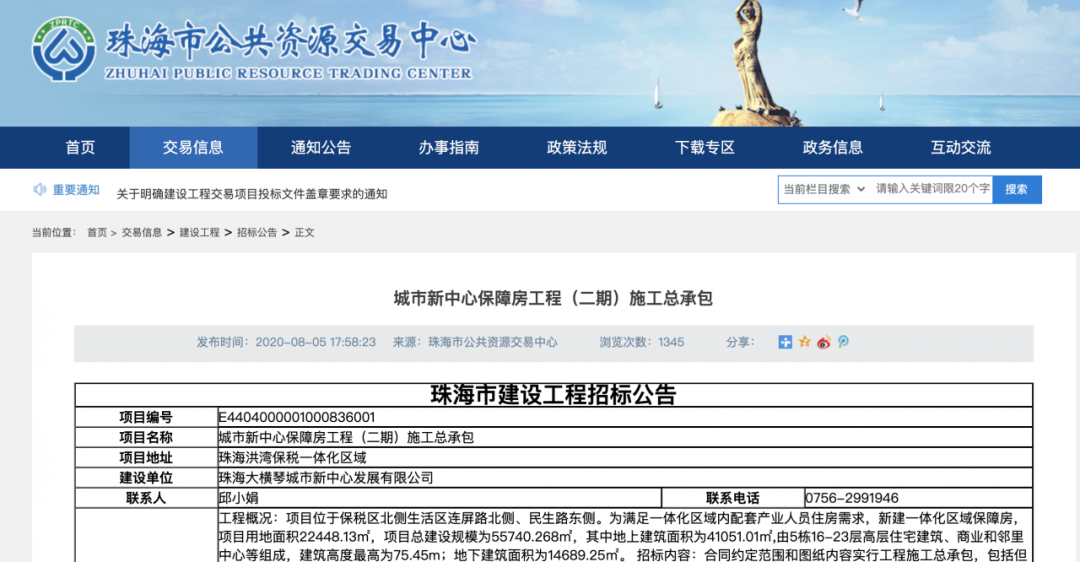
Task: Open the notice about bid document stamping
Action: [252, 194]
